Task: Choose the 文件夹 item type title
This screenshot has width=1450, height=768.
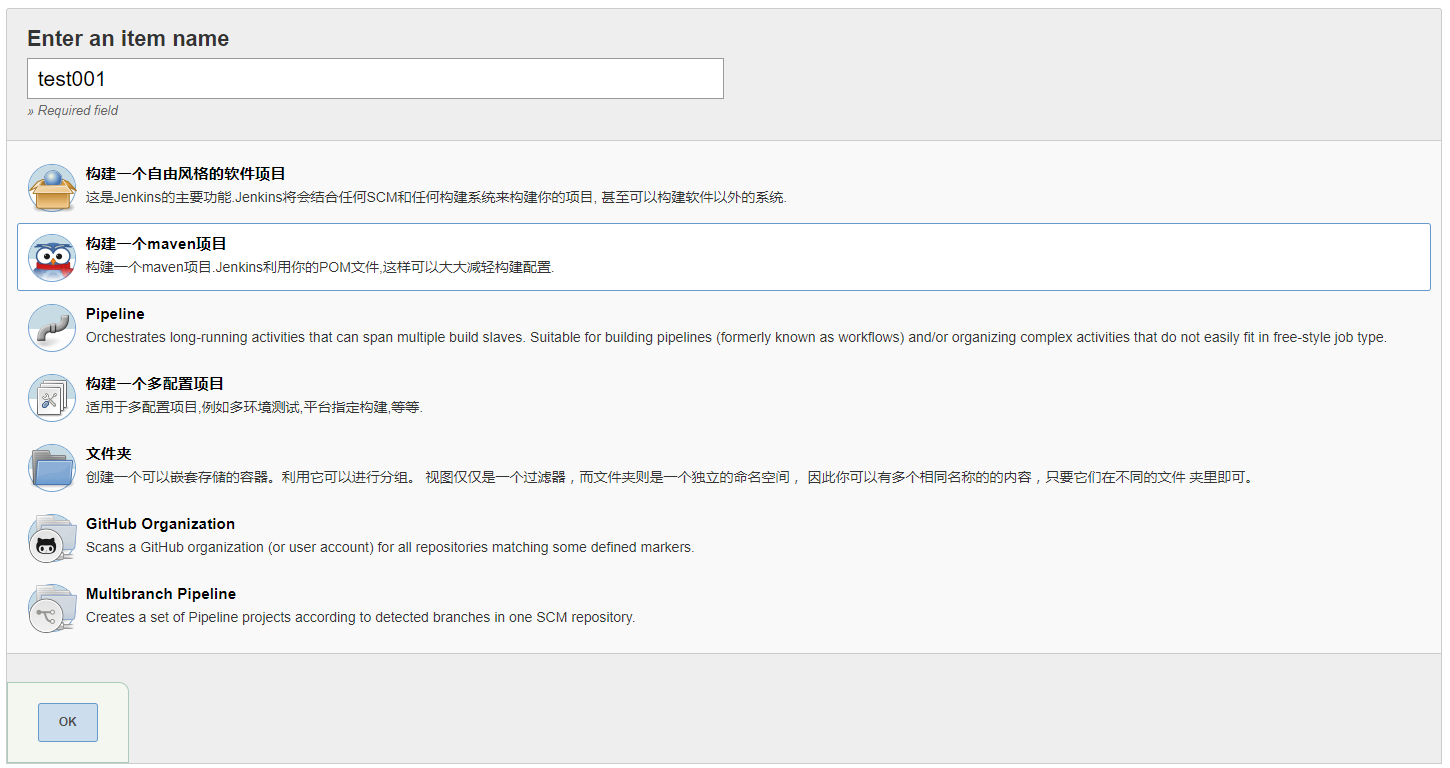Action: (x=109, y=454)
